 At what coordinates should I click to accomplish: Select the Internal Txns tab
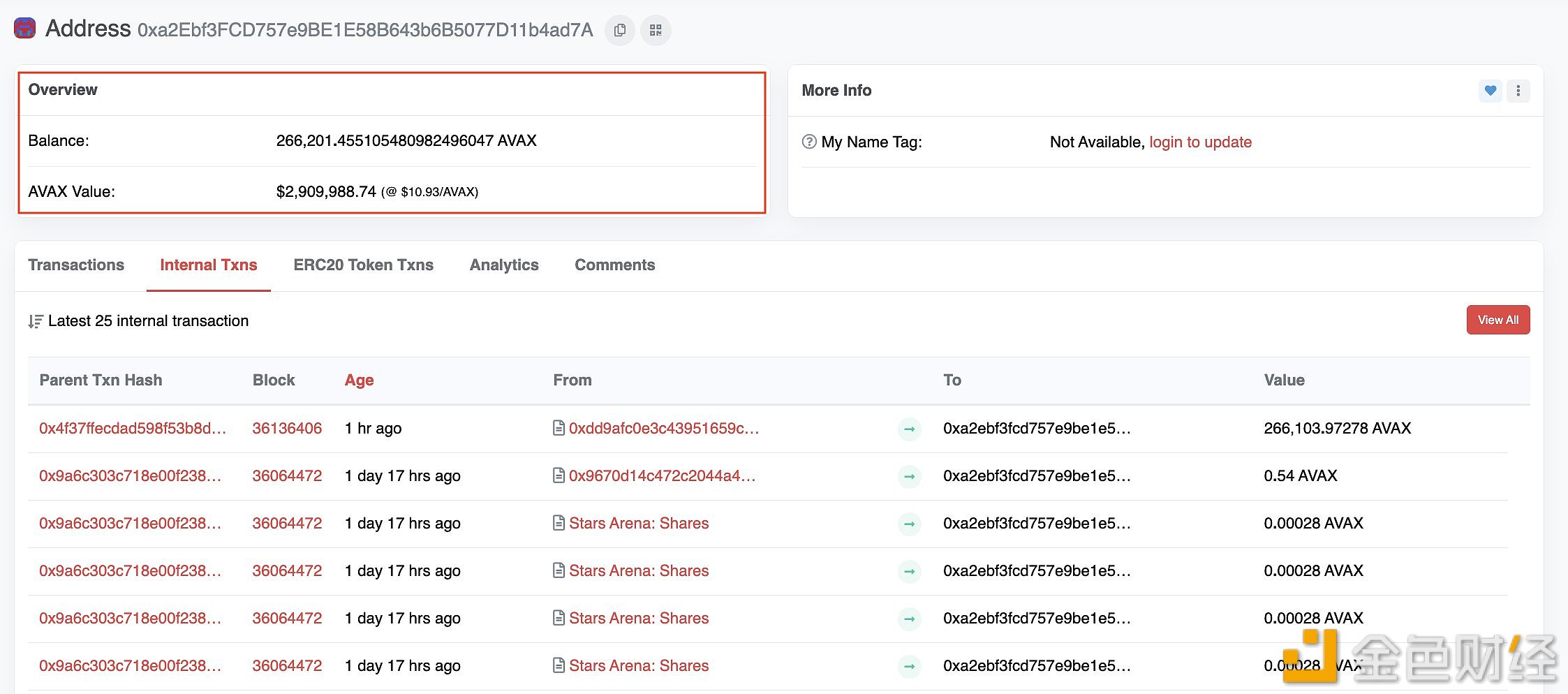click(209, 265)
